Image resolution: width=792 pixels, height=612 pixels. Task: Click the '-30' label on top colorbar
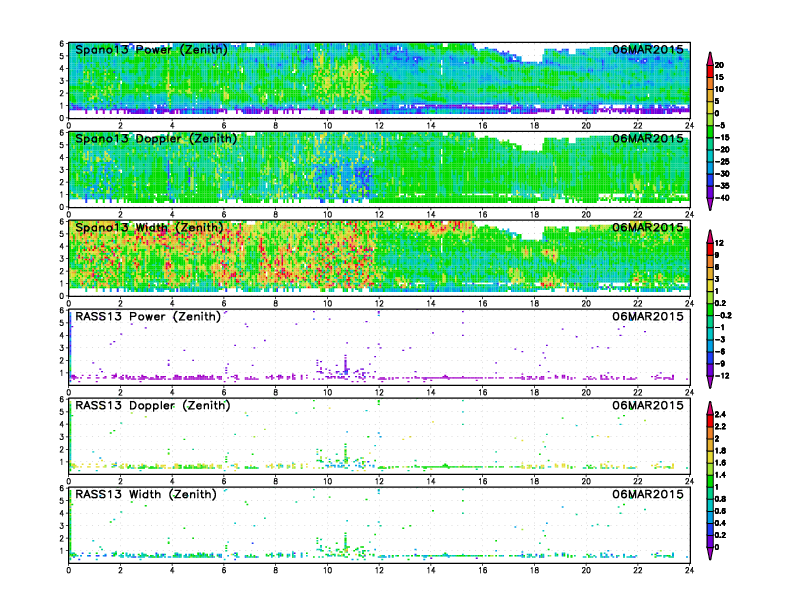[x=722, y=174]
